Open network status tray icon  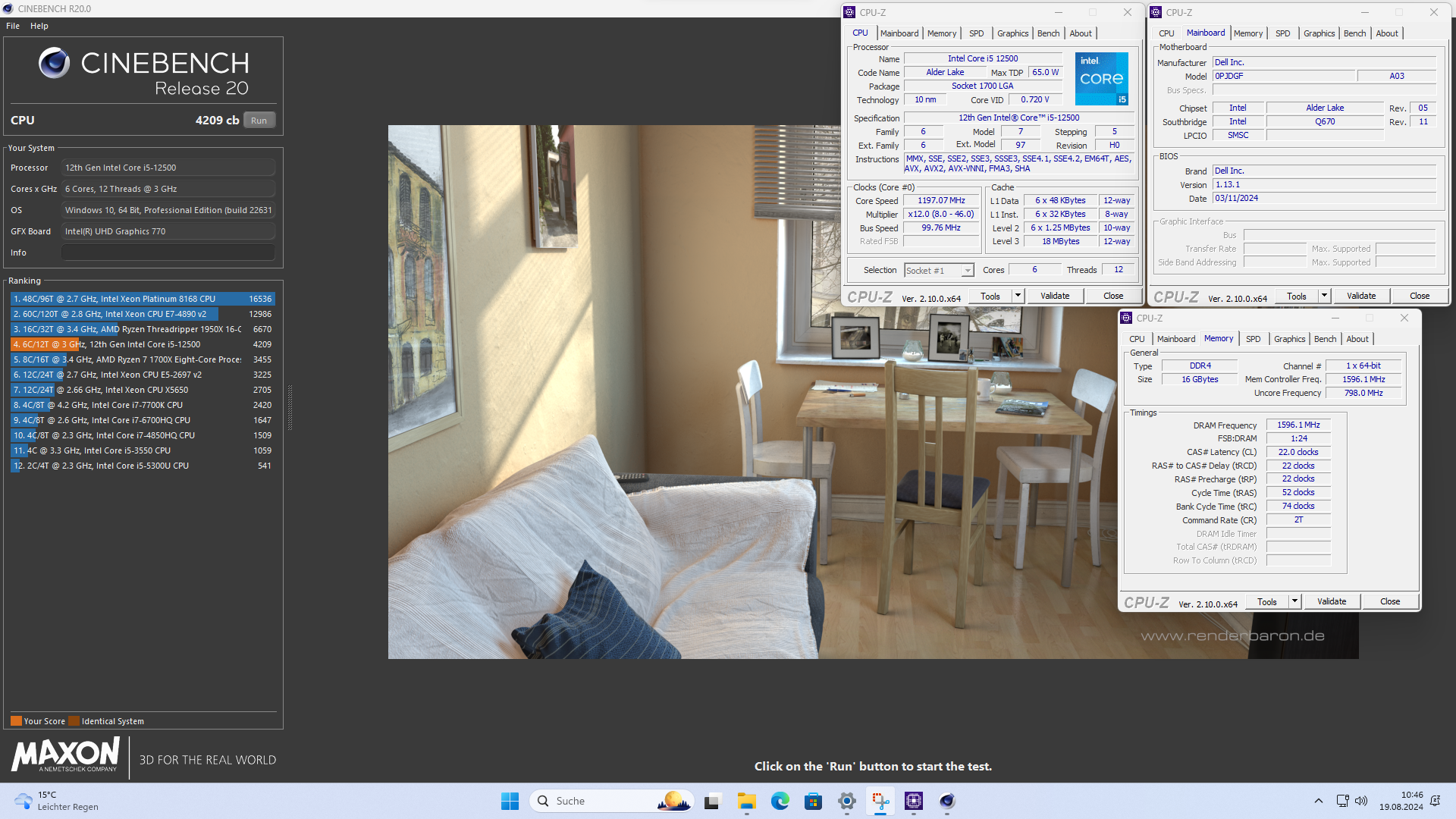point(1342,801)
